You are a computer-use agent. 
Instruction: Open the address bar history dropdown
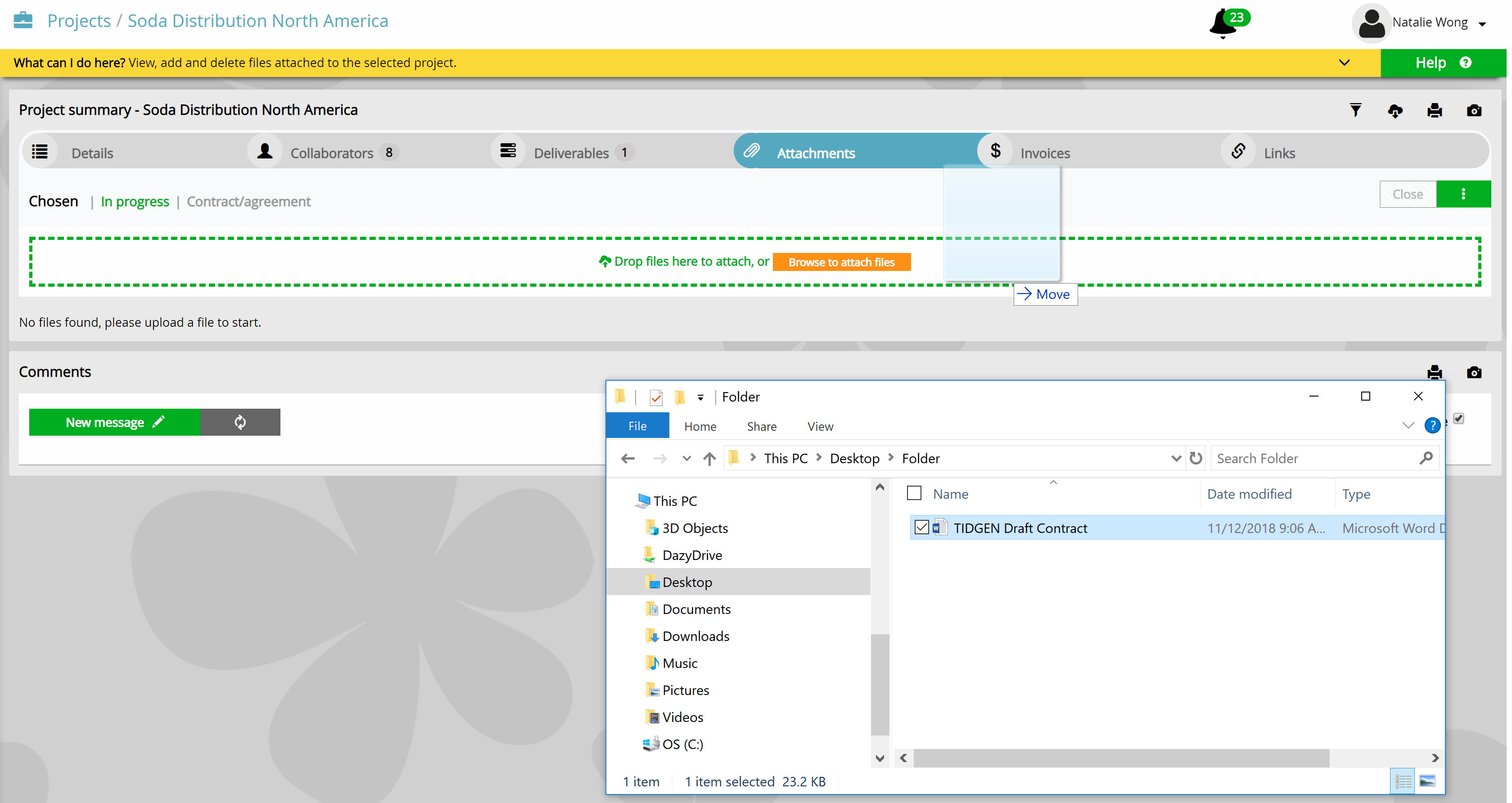tap(1176, 458)
